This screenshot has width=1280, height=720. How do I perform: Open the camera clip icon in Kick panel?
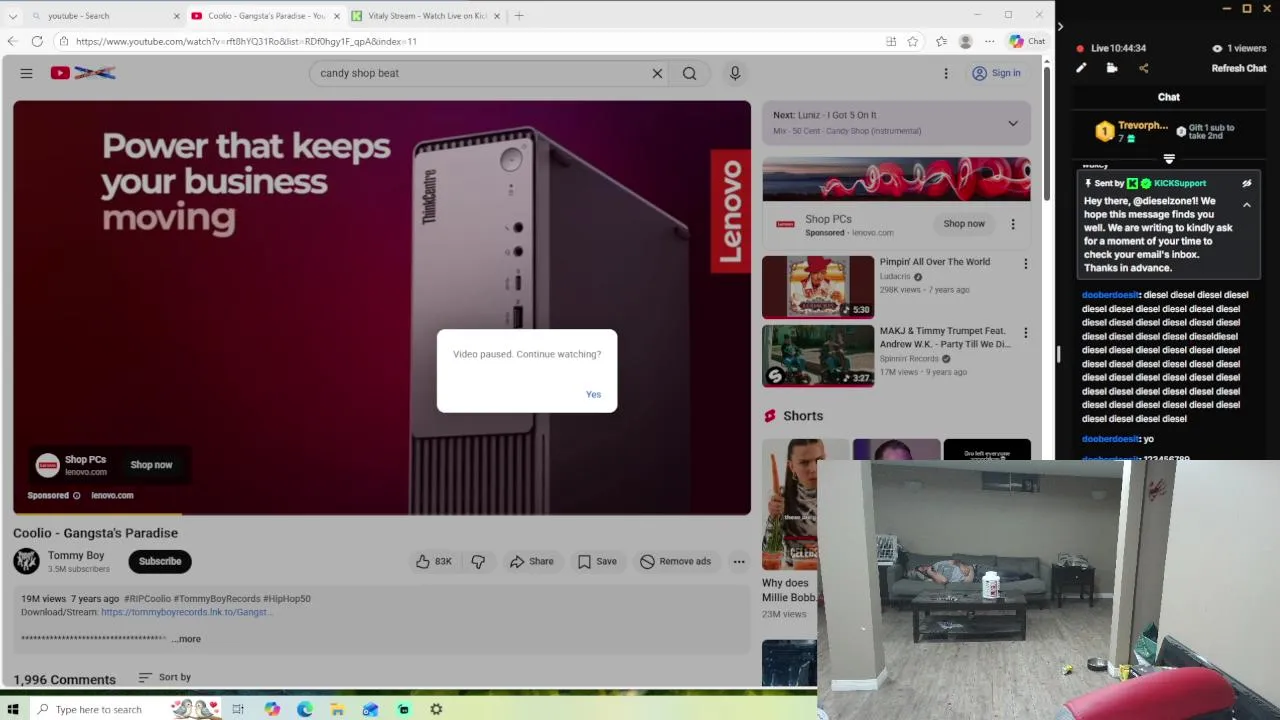tap(1112, 68)
